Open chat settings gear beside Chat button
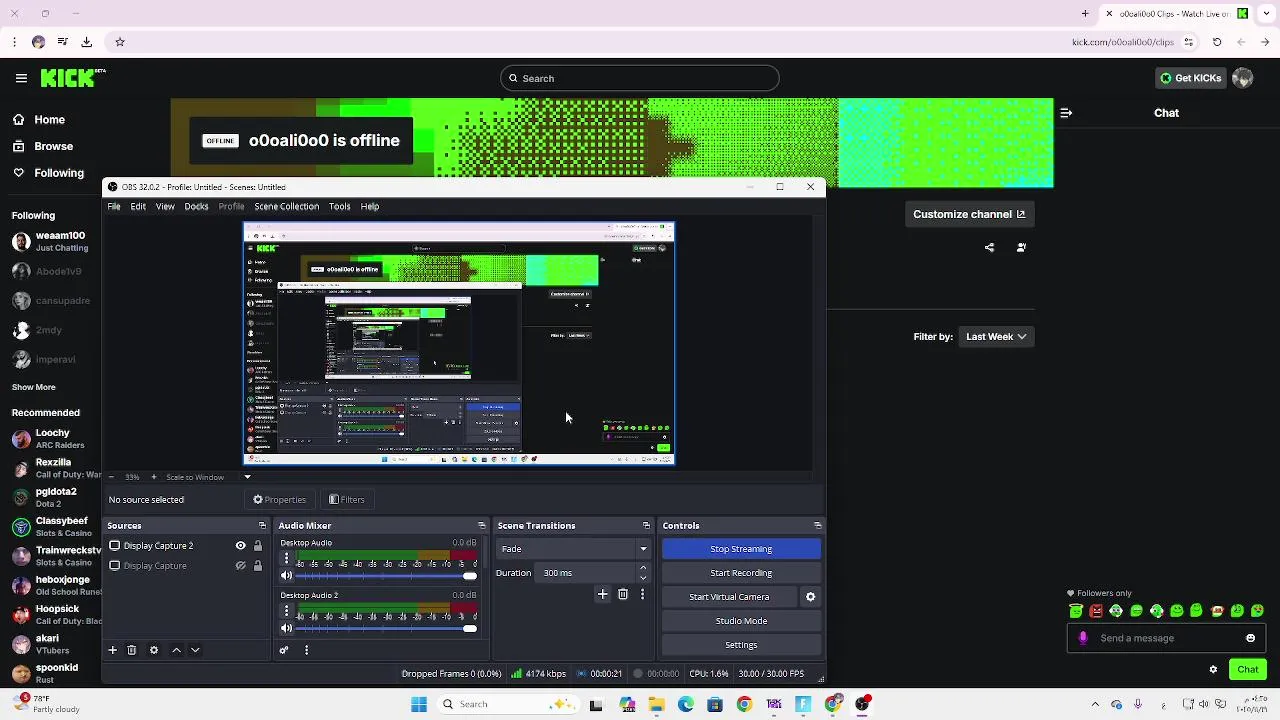 tap(1213, 670)
